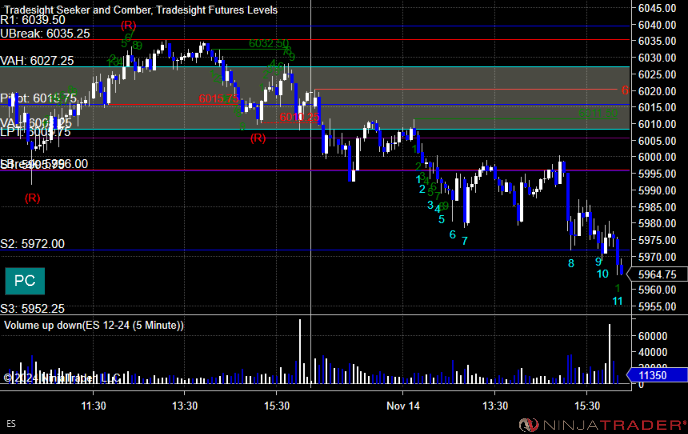Viewport: 688px width, 434px height.
Task: Click the green 6032.50 price annotation
Action: (269, 43)
